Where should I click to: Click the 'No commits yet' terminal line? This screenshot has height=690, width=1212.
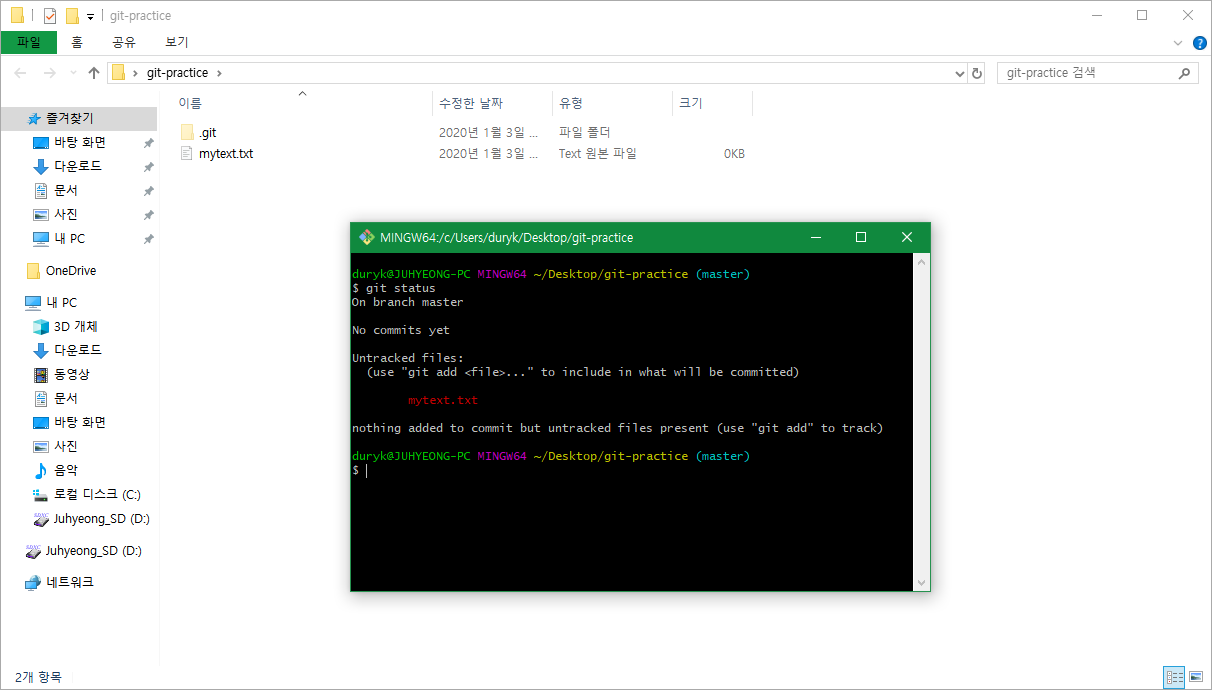pos(401,330)
